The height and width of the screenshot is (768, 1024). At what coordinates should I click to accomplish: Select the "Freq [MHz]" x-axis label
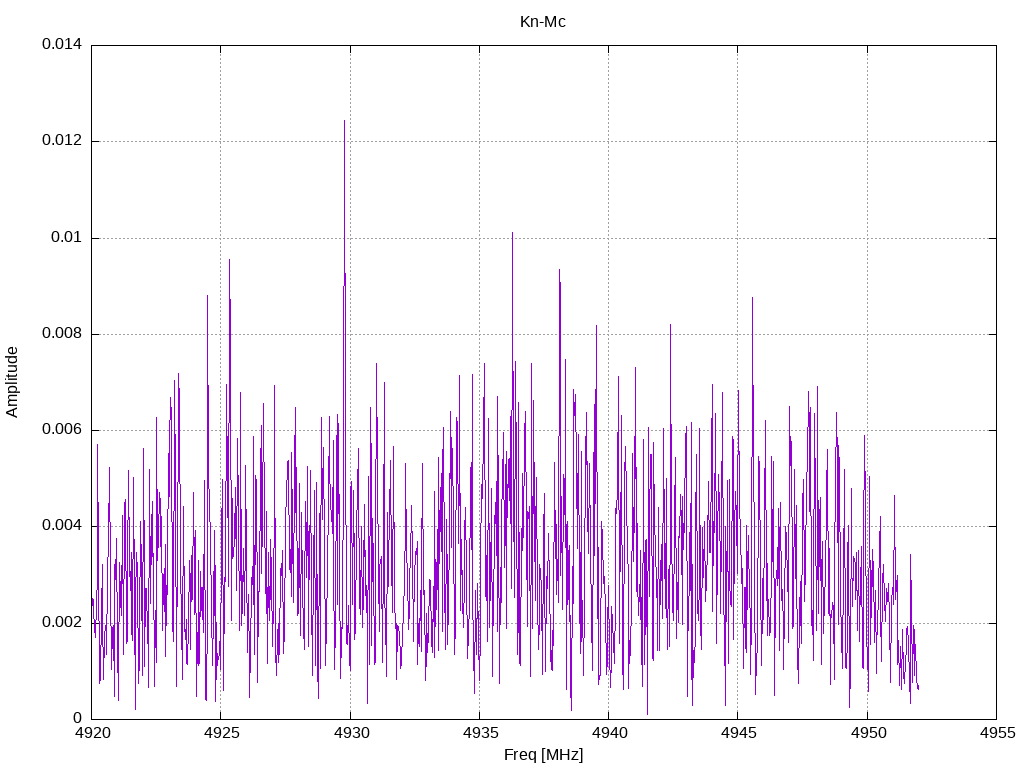pyautogui.click(x=543, y=754)
